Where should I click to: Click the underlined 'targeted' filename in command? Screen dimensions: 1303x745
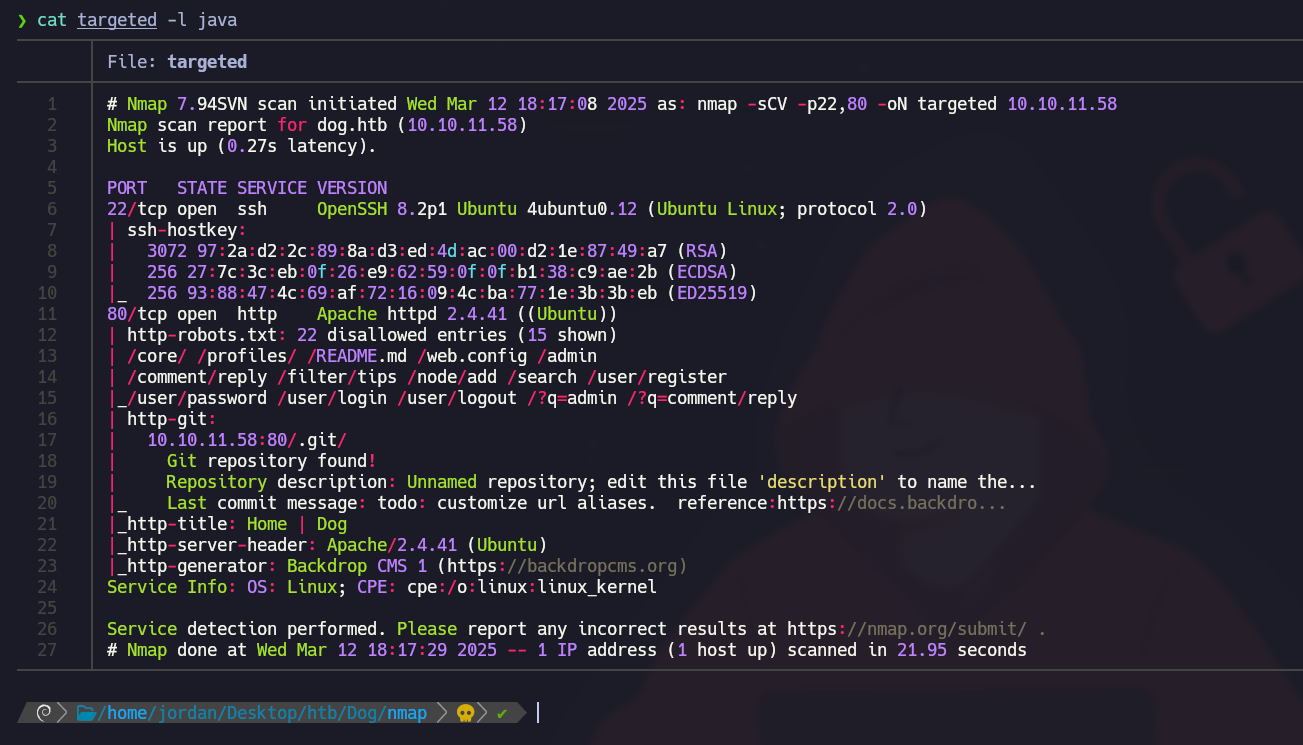117,20
